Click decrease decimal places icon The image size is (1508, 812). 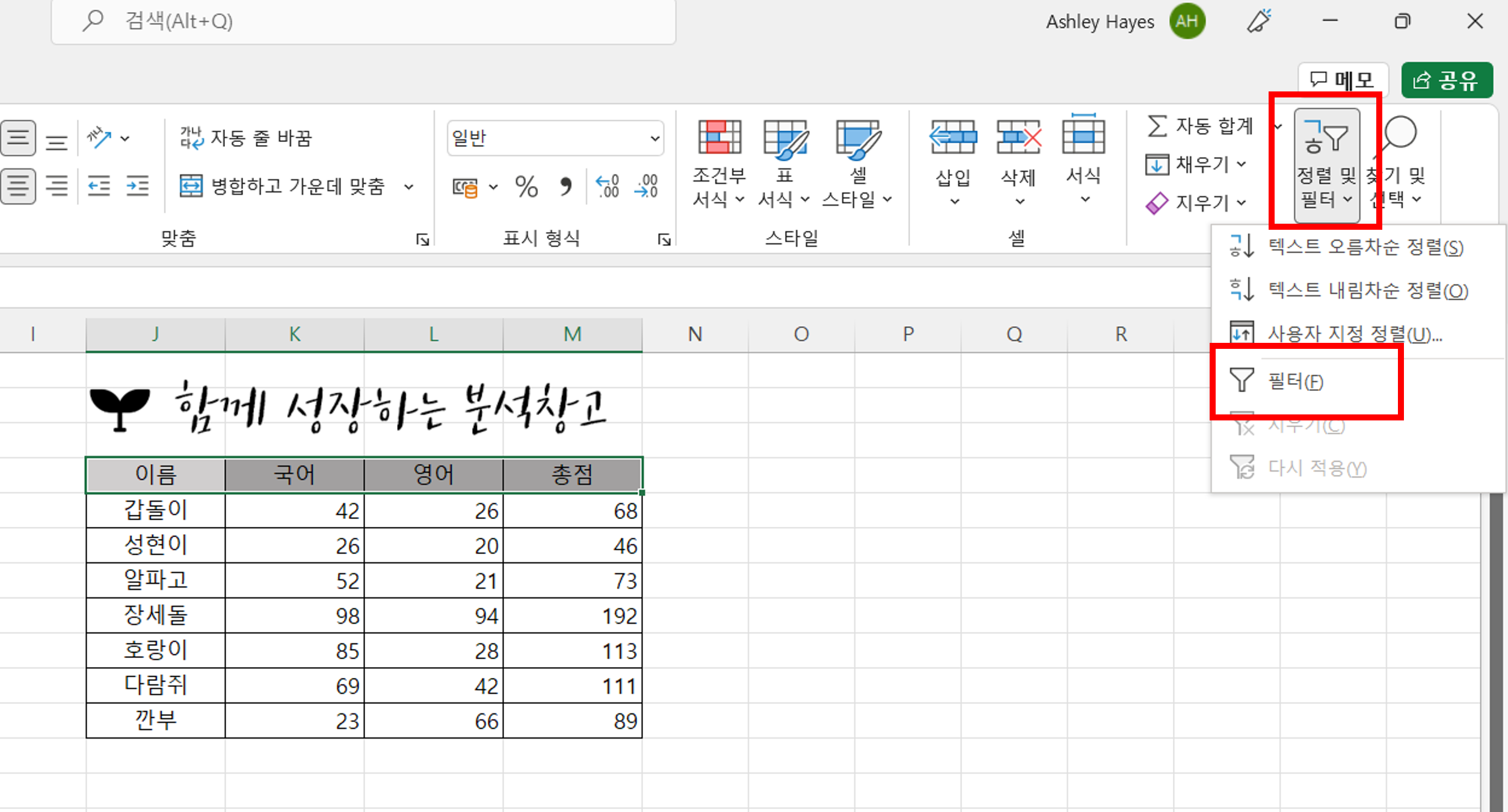647,186
